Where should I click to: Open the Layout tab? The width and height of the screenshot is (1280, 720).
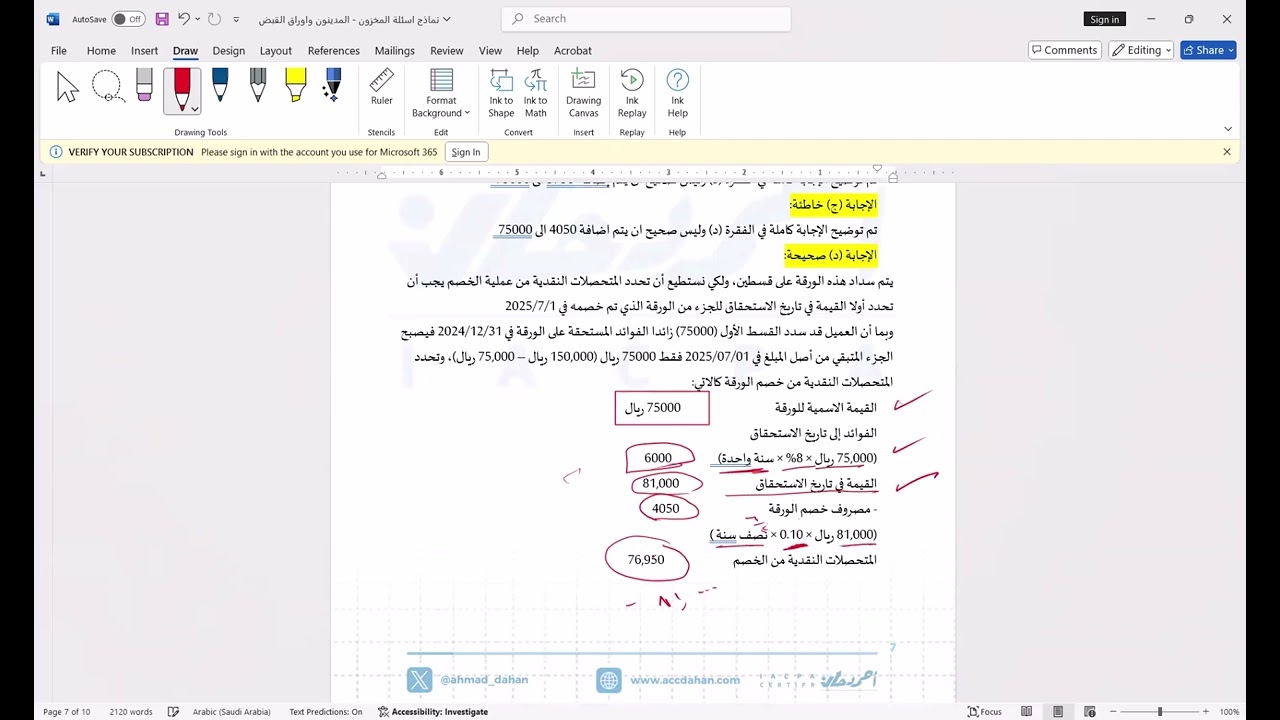tap(276, 51)
